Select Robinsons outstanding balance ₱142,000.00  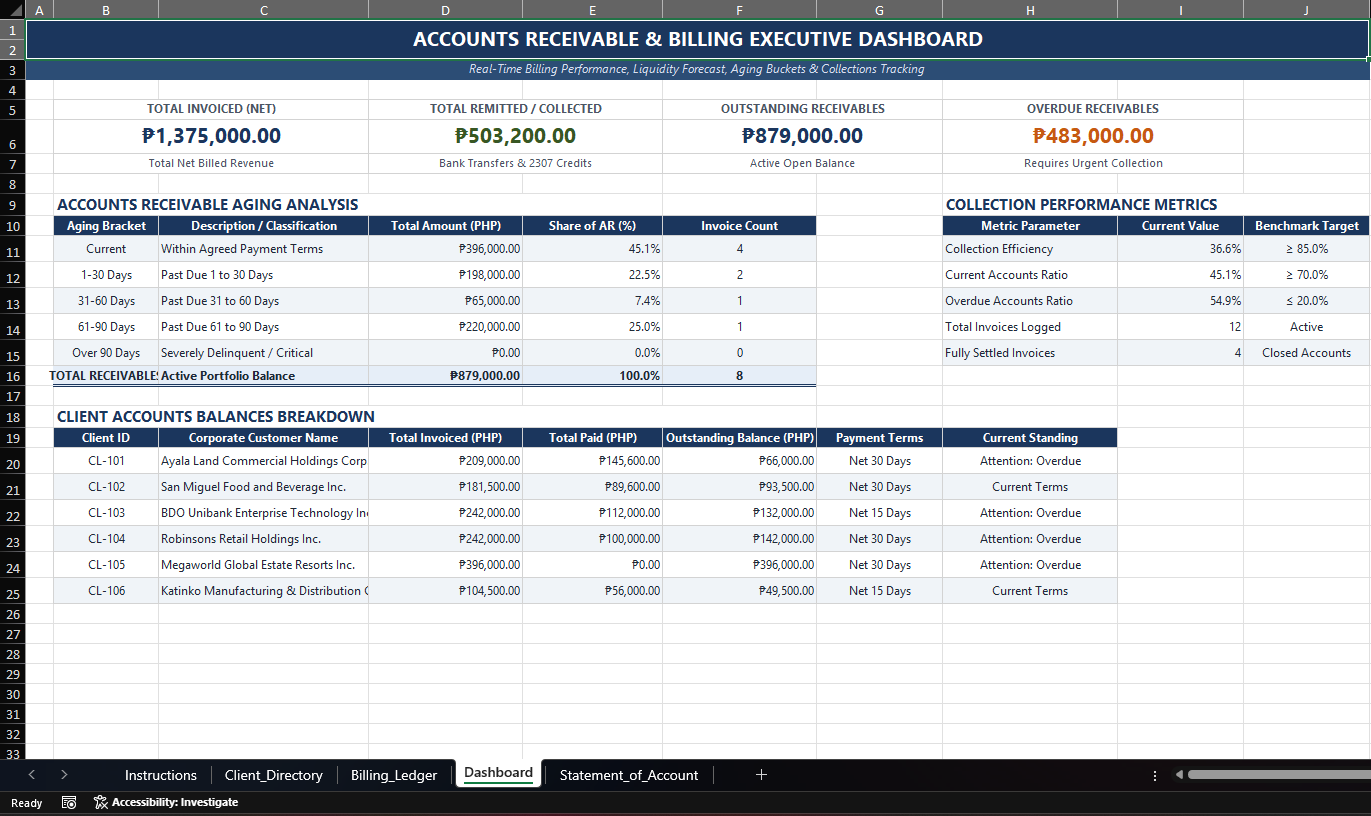tap(739, 539)
